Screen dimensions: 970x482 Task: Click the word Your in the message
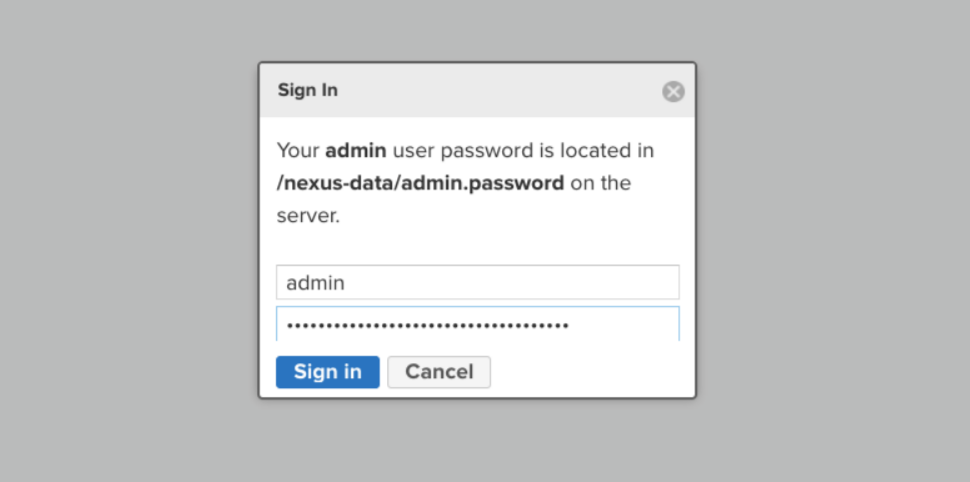pos(298,150)
